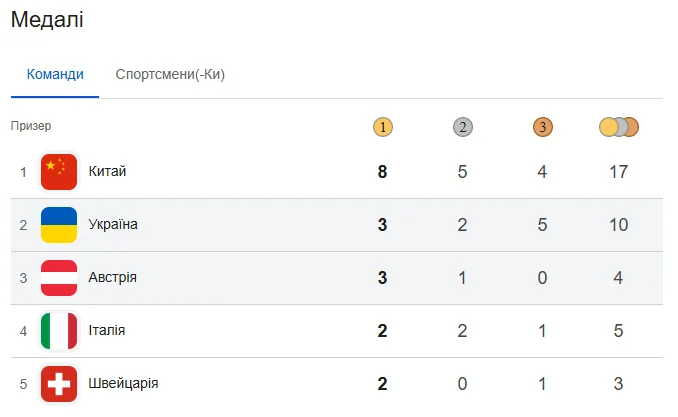678x417 pixels.
Task: Click the Призер column header
Action: coord(31,127)
